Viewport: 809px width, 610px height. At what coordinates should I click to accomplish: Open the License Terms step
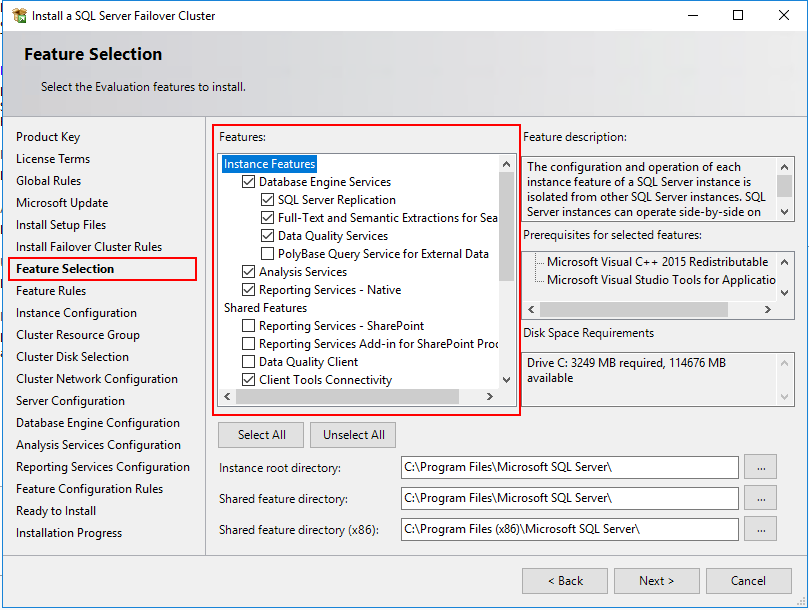(x=53, y=159)
